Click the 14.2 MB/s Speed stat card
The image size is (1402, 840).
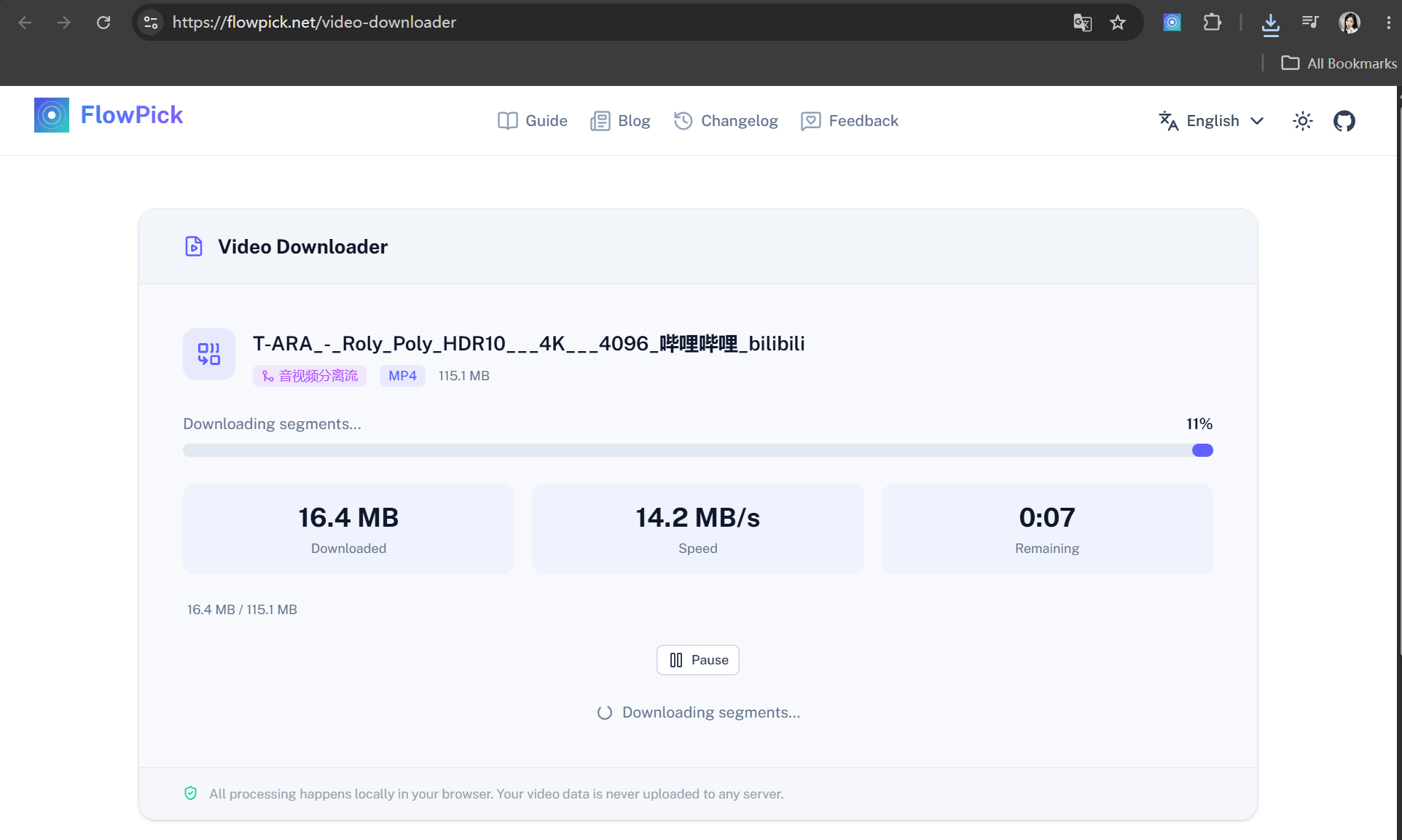(698, 529)
